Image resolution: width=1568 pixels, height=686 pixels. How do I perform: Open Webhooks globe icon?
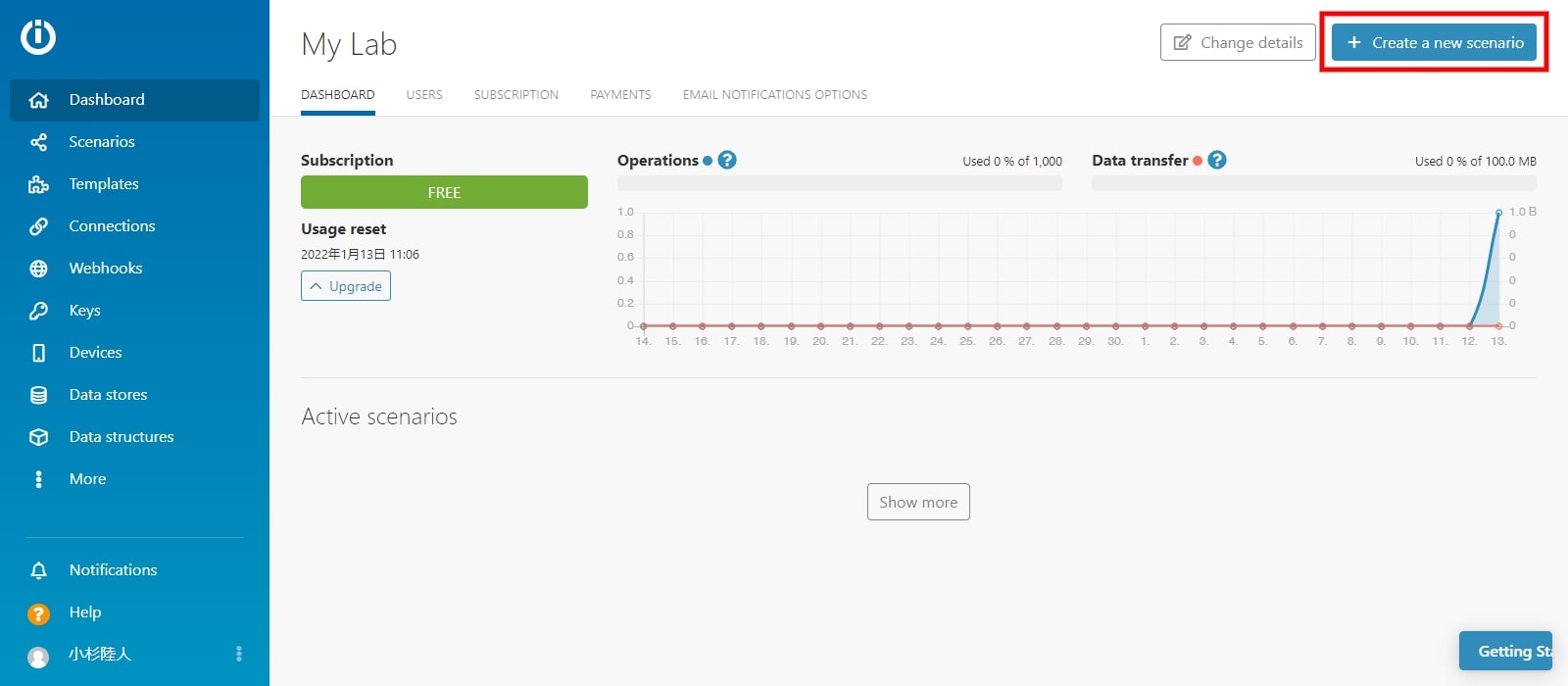[x=38, y=269]
